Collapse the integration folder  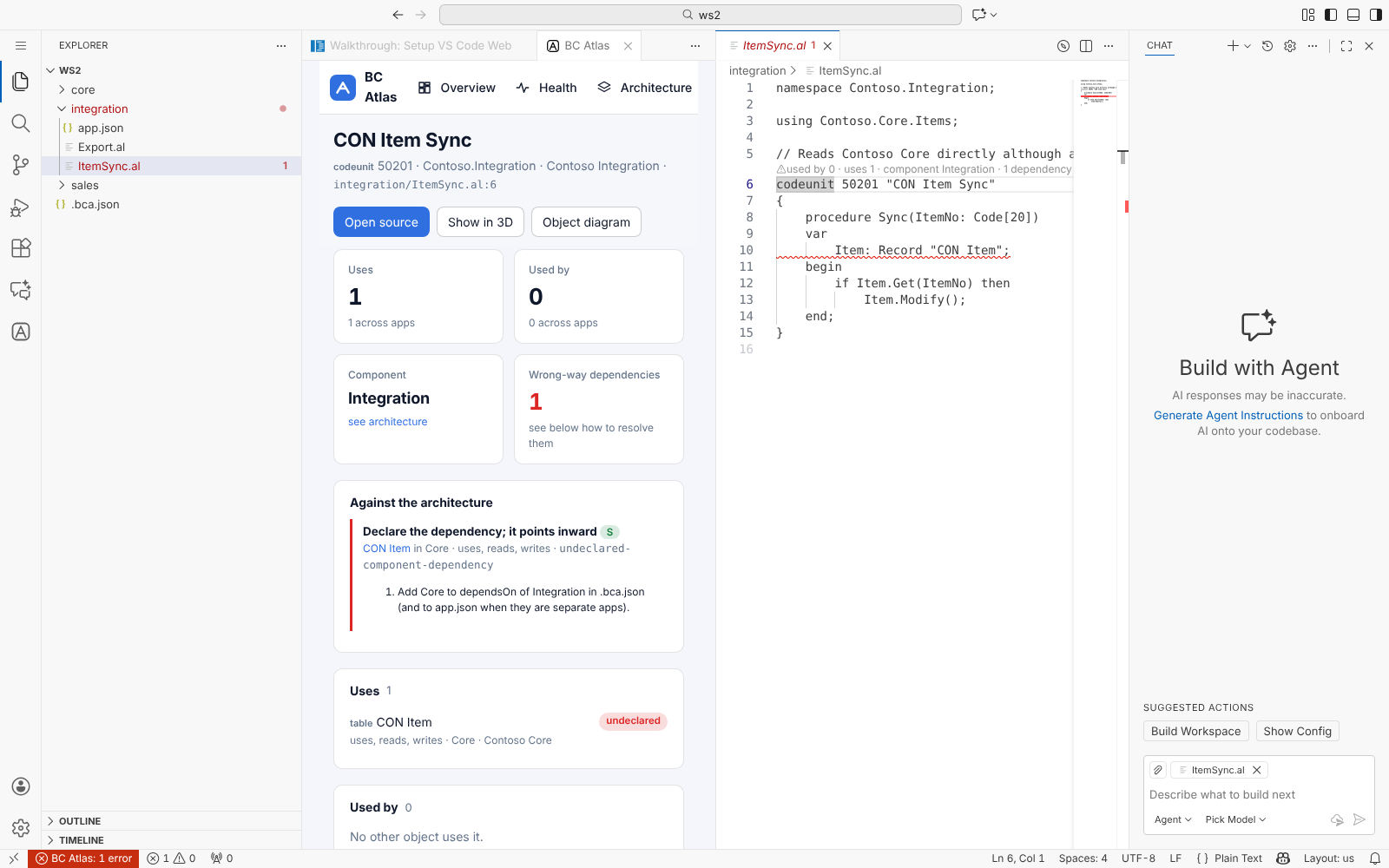click(171, 108)
